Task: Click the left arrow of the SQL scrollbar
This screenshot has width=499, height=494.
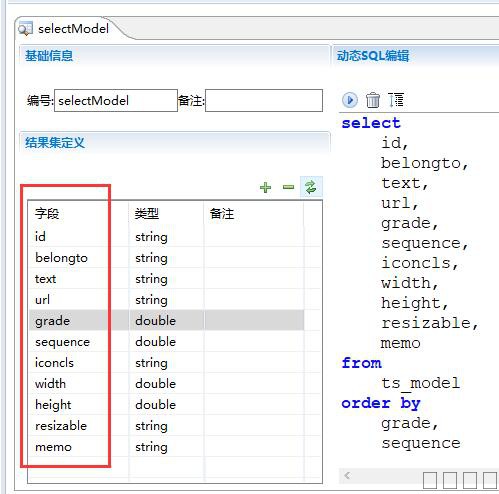Action: 347,475
